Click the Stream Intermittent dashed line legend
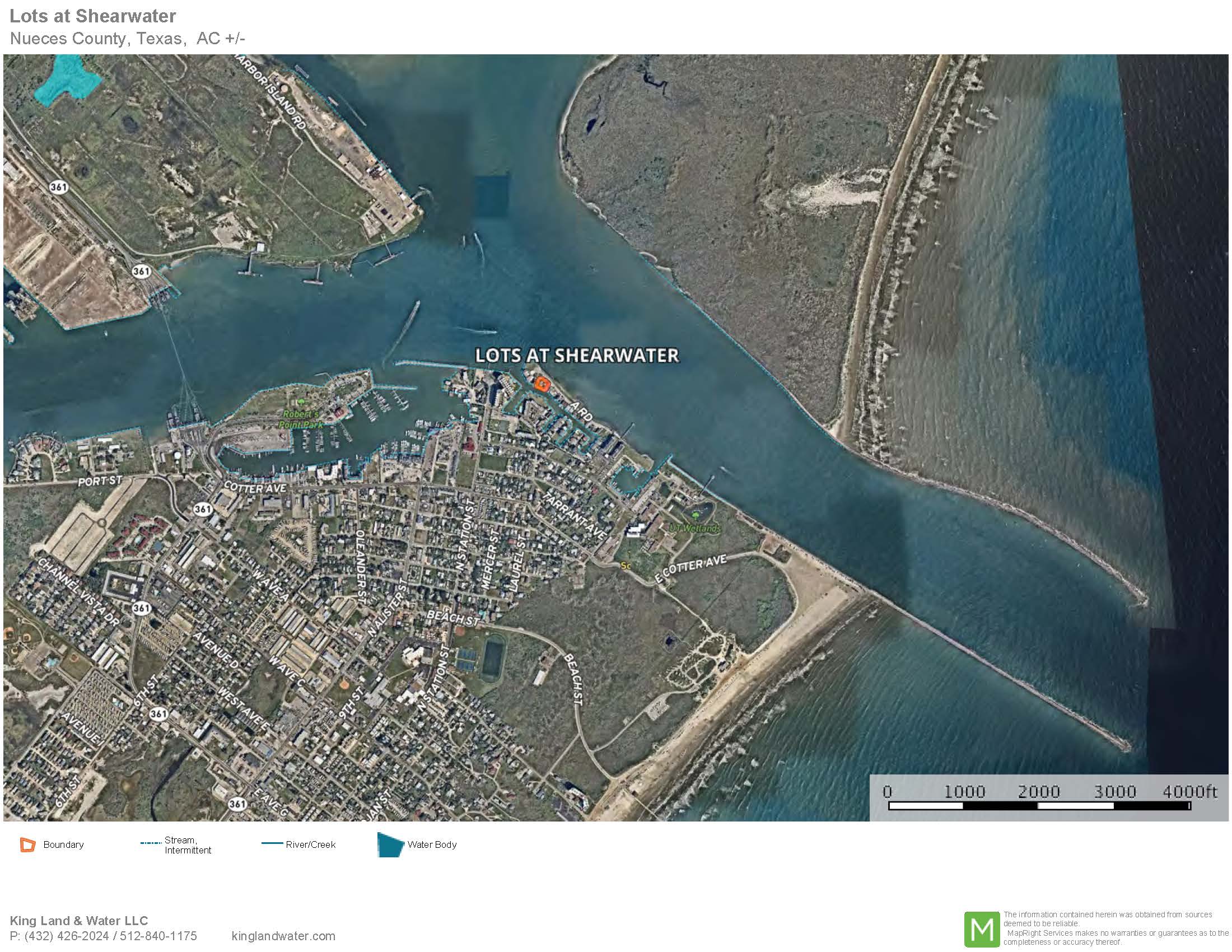 (151, 843)
